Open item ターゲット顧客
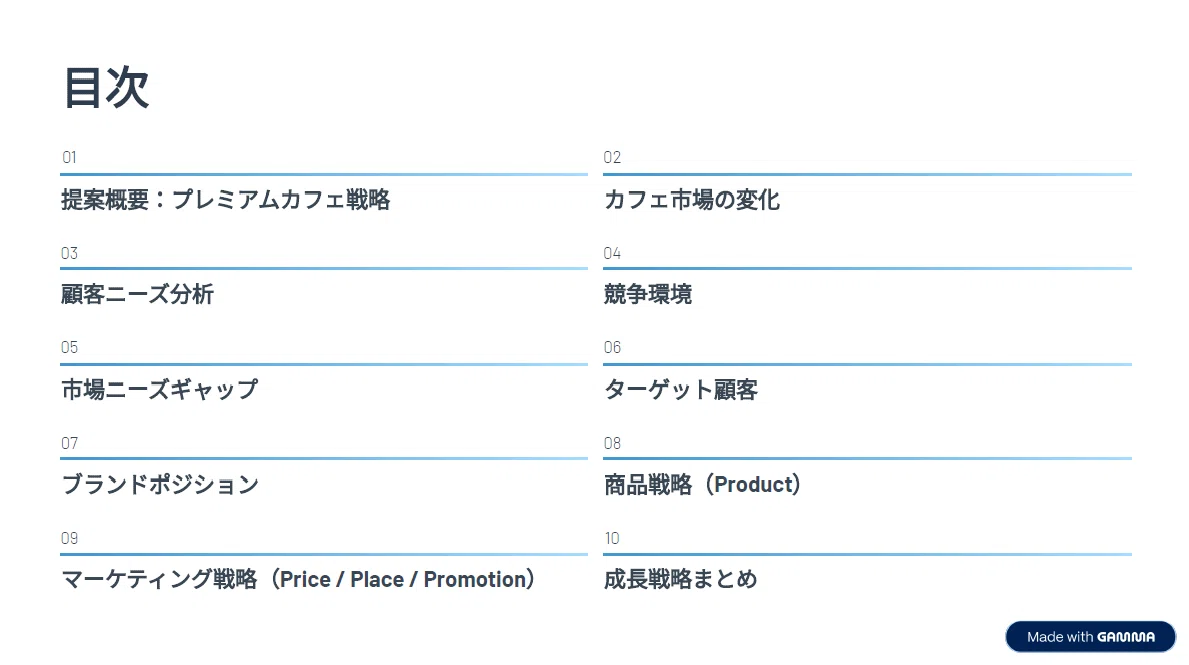 tap(681, 389)
